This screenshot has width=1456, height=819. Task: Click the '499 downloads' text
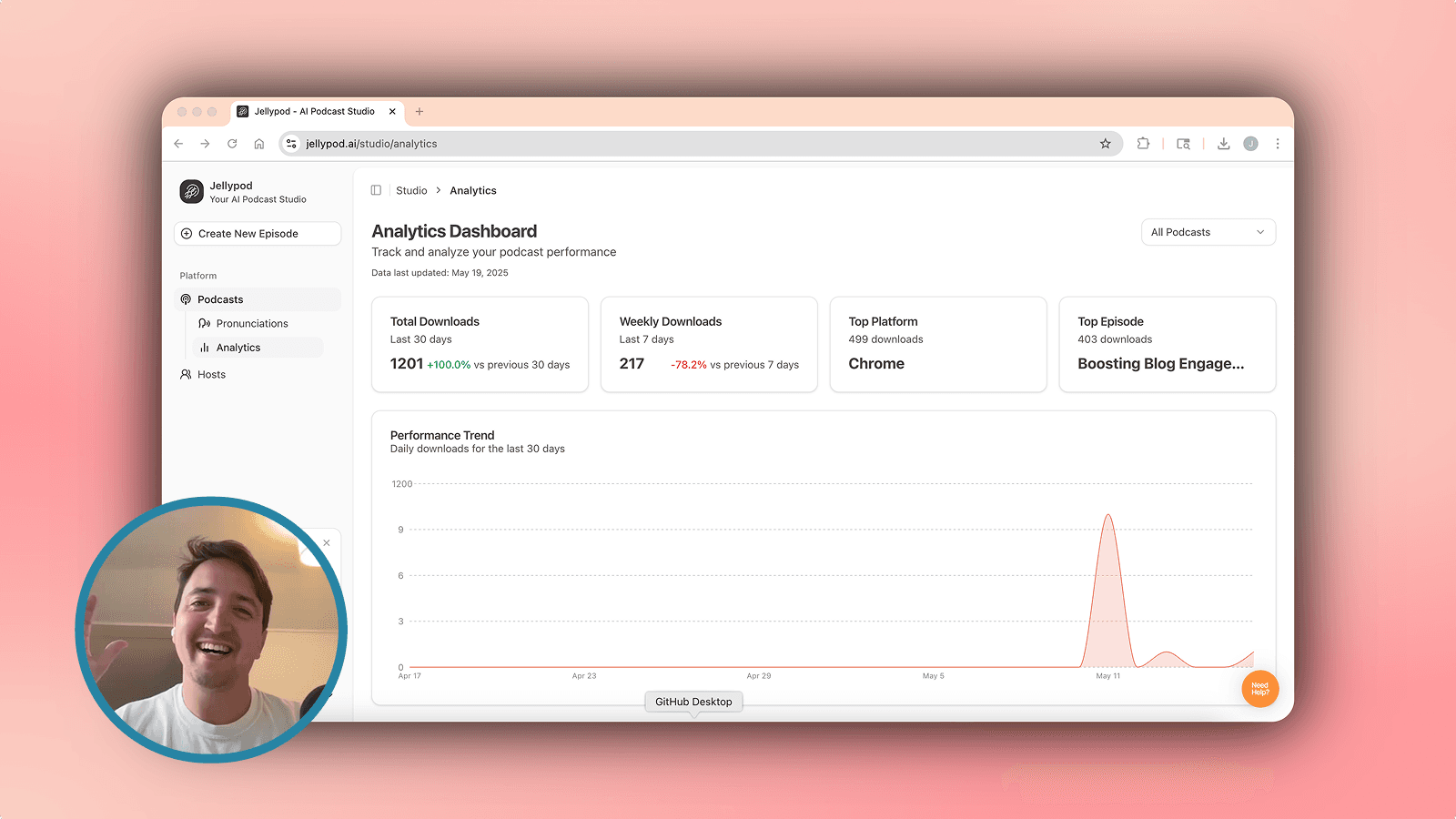tap(885, 339)
